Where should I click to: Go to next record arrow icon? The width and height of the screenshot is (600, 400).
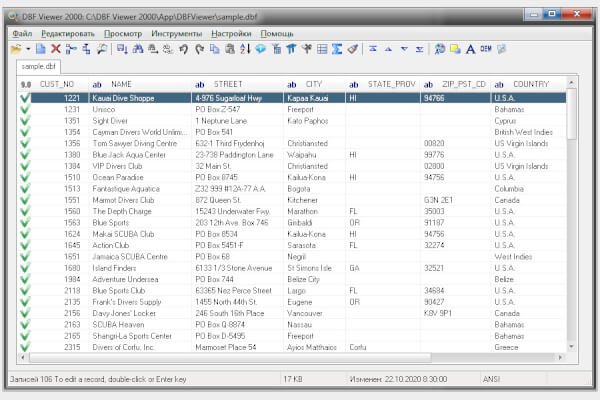(x=404, y=49)
